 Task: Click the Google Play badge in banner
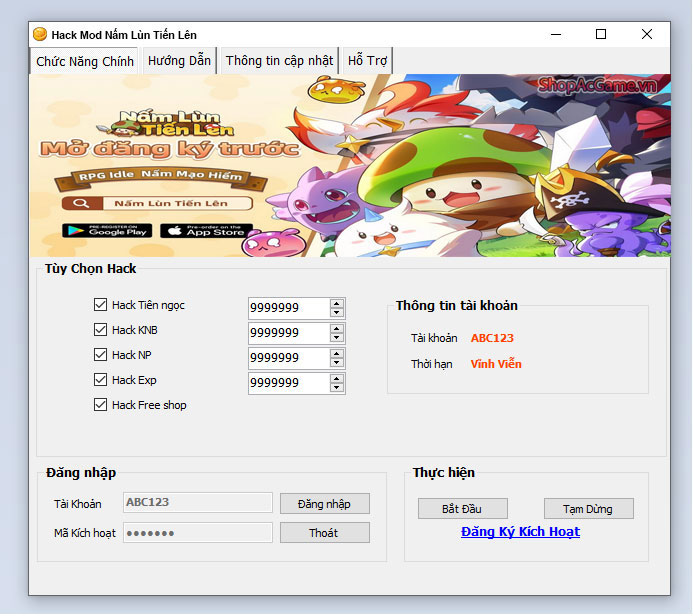pyautogui.click(x=107, y=231)
